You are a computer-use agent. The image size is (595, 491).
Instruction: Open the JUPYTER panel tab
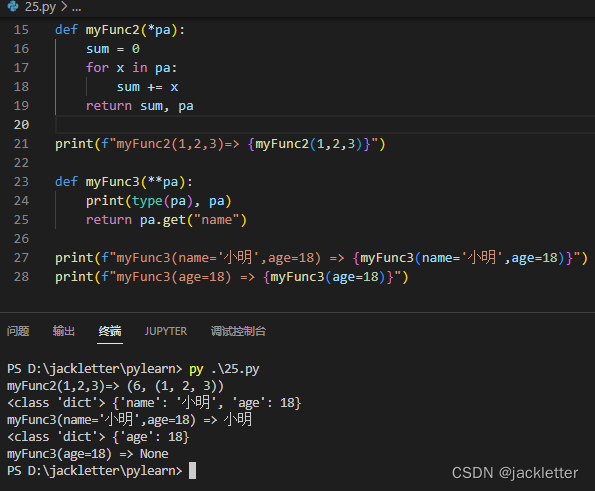(x=165, y=331)
